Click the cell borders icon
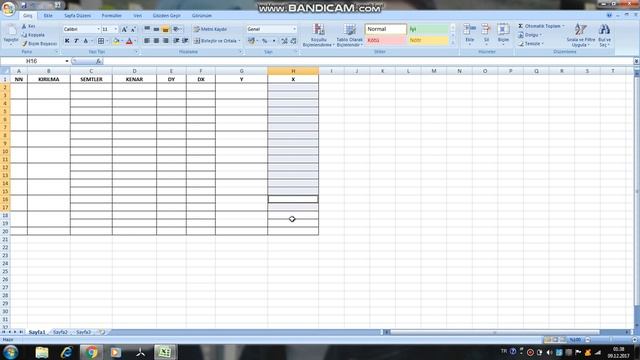 [100, 41]
